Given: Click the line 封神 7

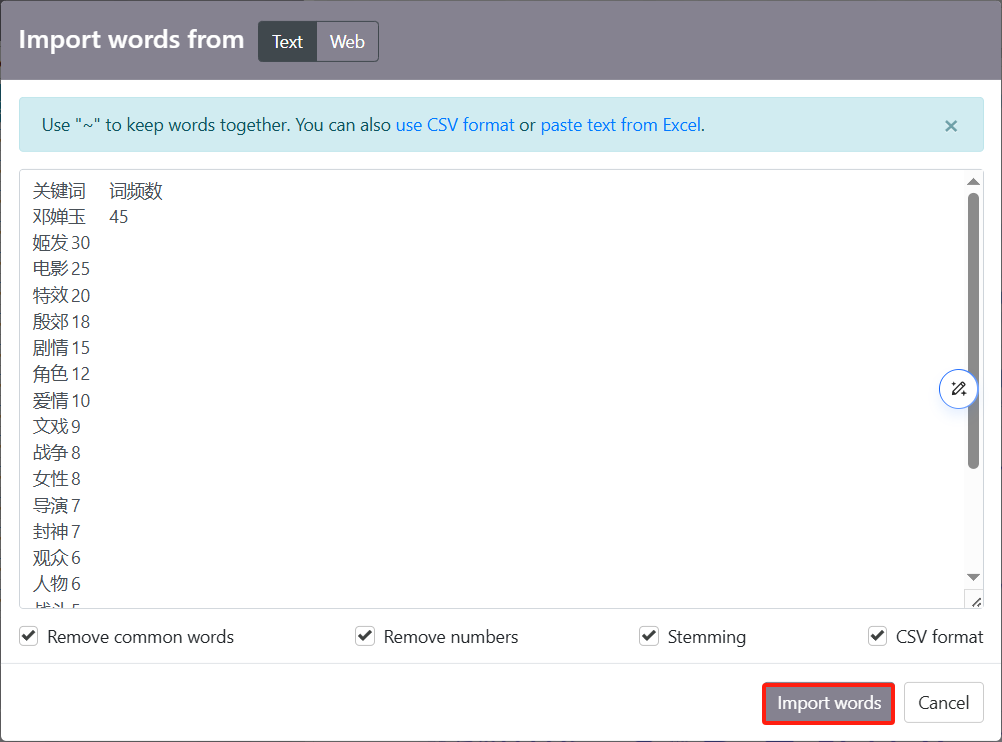Looking at the screenshot, I should tap(57, 532).
